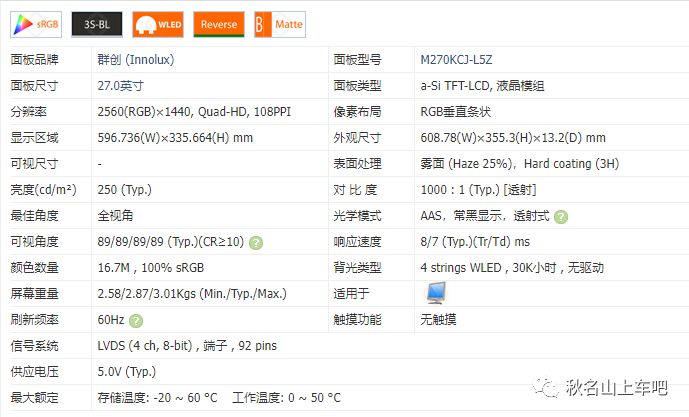Click the 屏幕重量 row label
Screen dimensions: 689x417
(35, 294)
